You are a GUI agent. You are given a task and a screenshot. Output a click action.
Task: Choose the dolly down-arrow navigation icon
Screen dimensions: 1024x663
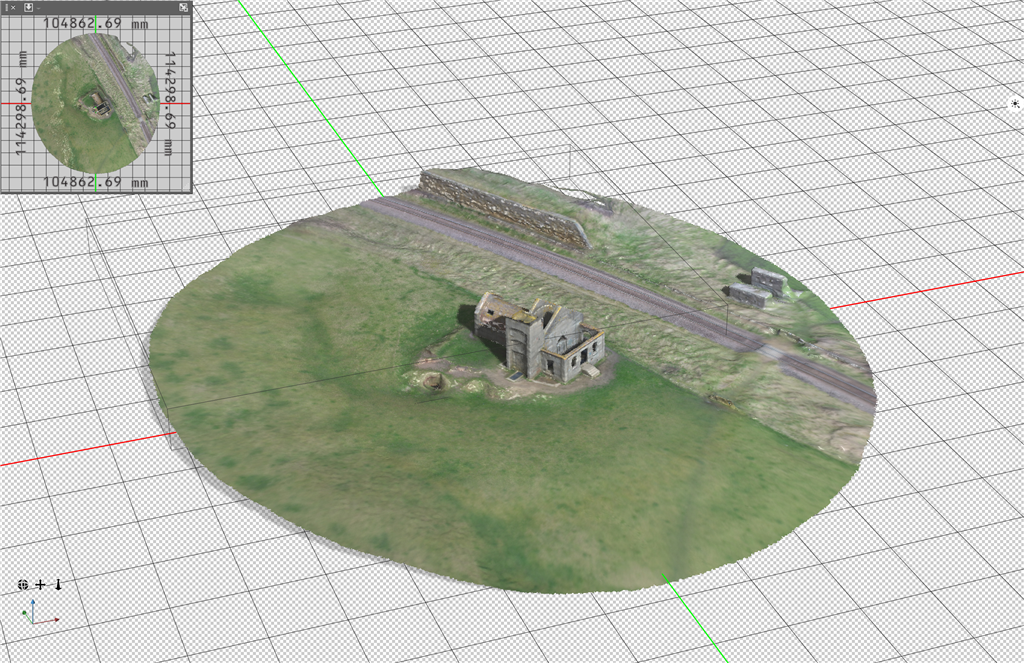tap(58, 585)
